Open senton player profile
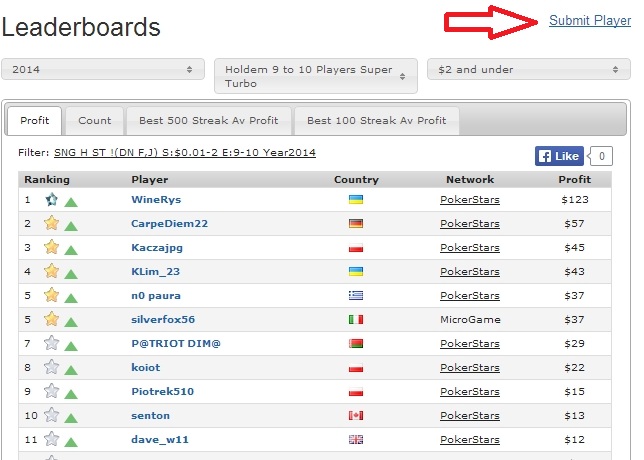 click(x=150, y=416)
